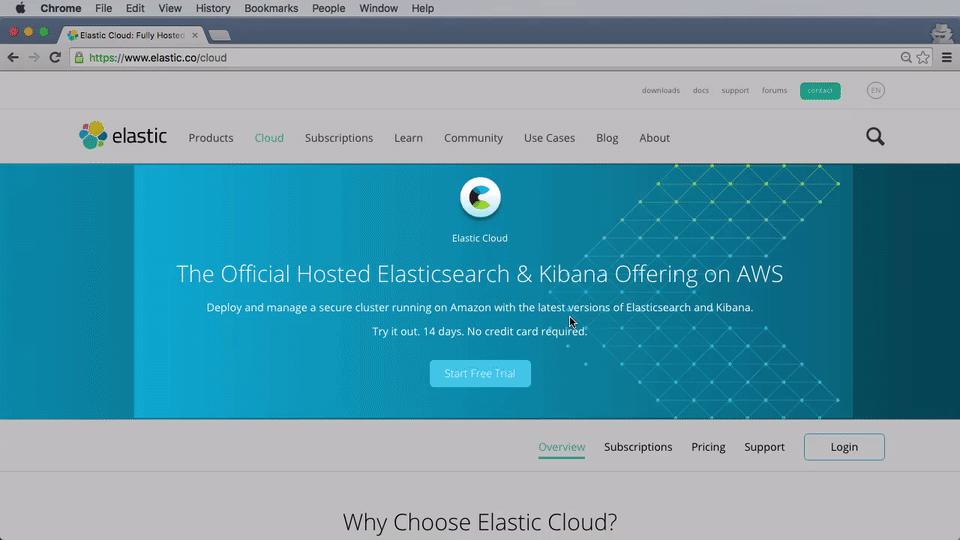Open the zoom magnifier in address bar

pos(906,58)
